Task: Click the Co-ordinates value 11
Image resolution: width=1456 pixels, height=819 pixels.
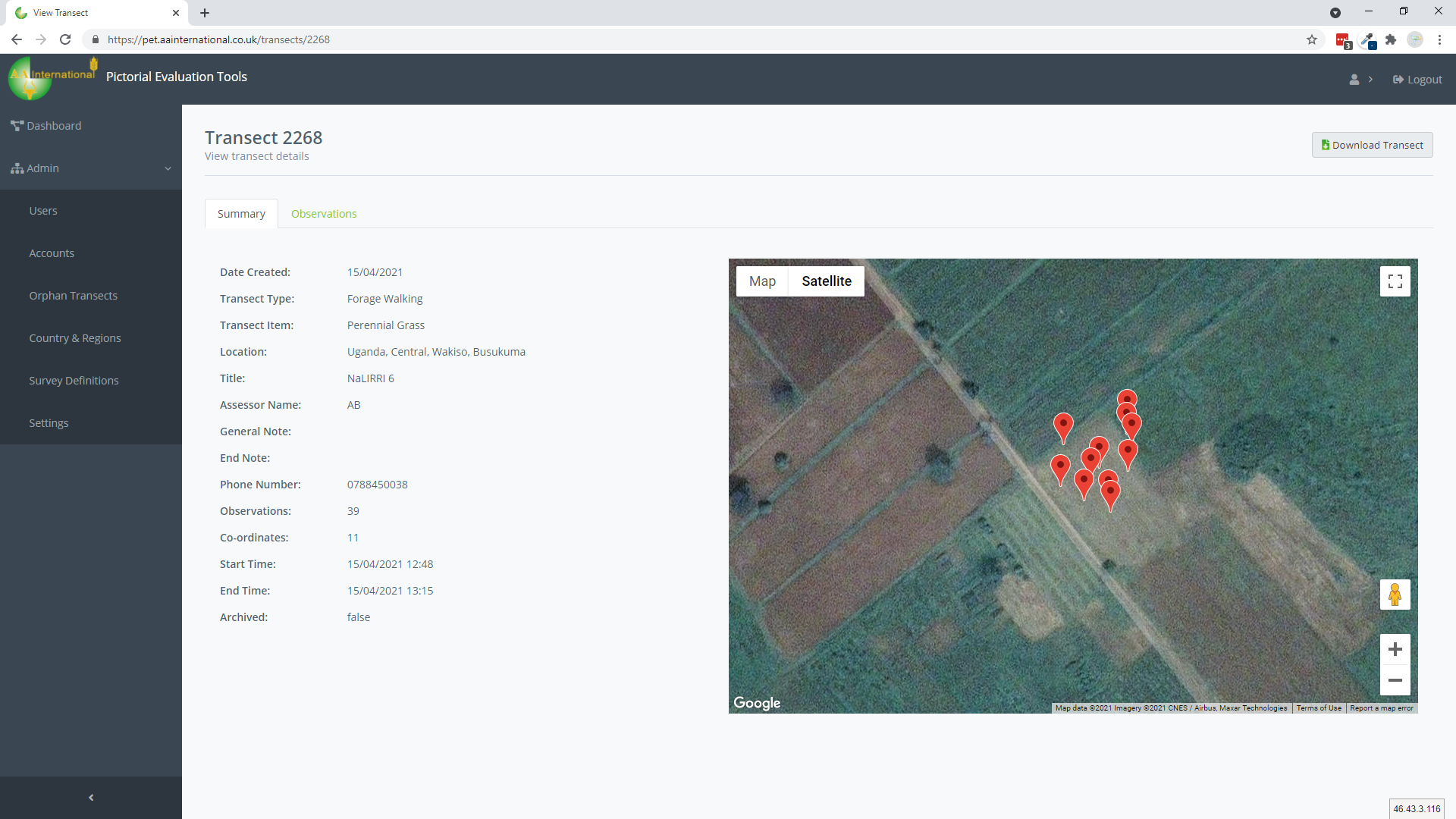Action: (353, 538)
